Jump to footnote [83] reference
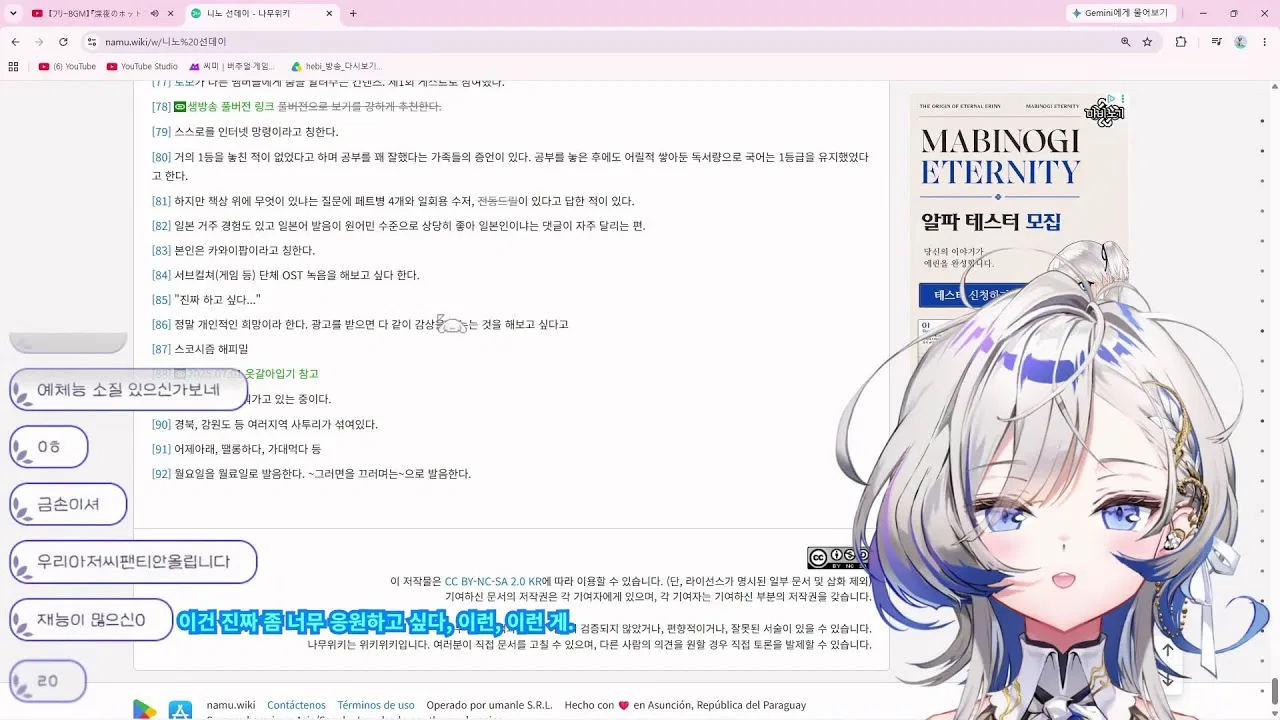This screenshot has width=1280, height=720. click(x=161, y=251)
